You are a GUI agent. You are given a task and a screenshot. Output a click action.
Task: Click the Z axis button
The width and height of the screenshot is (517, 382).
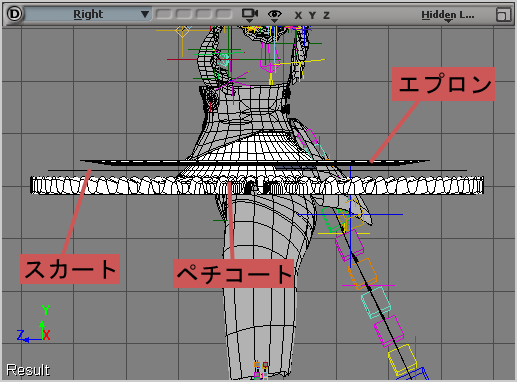(326, 15)
